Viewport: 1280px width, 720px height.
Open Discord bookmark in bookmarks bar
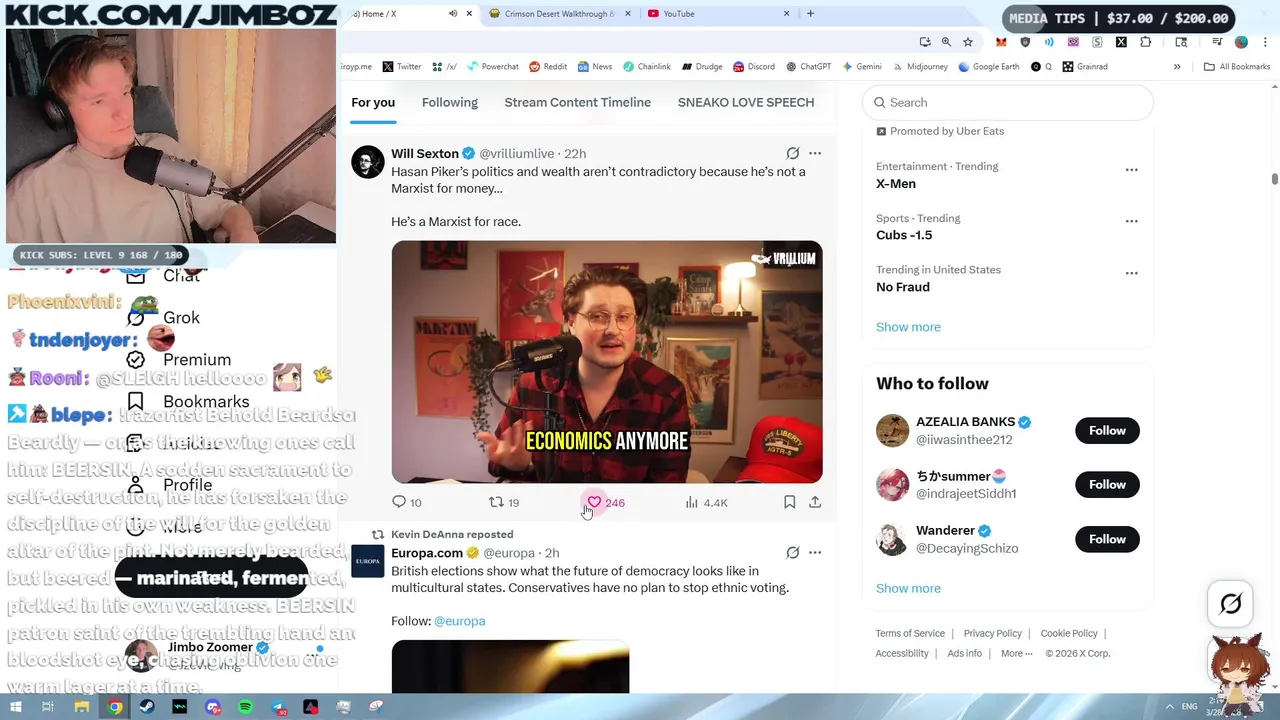click(754, 67)
